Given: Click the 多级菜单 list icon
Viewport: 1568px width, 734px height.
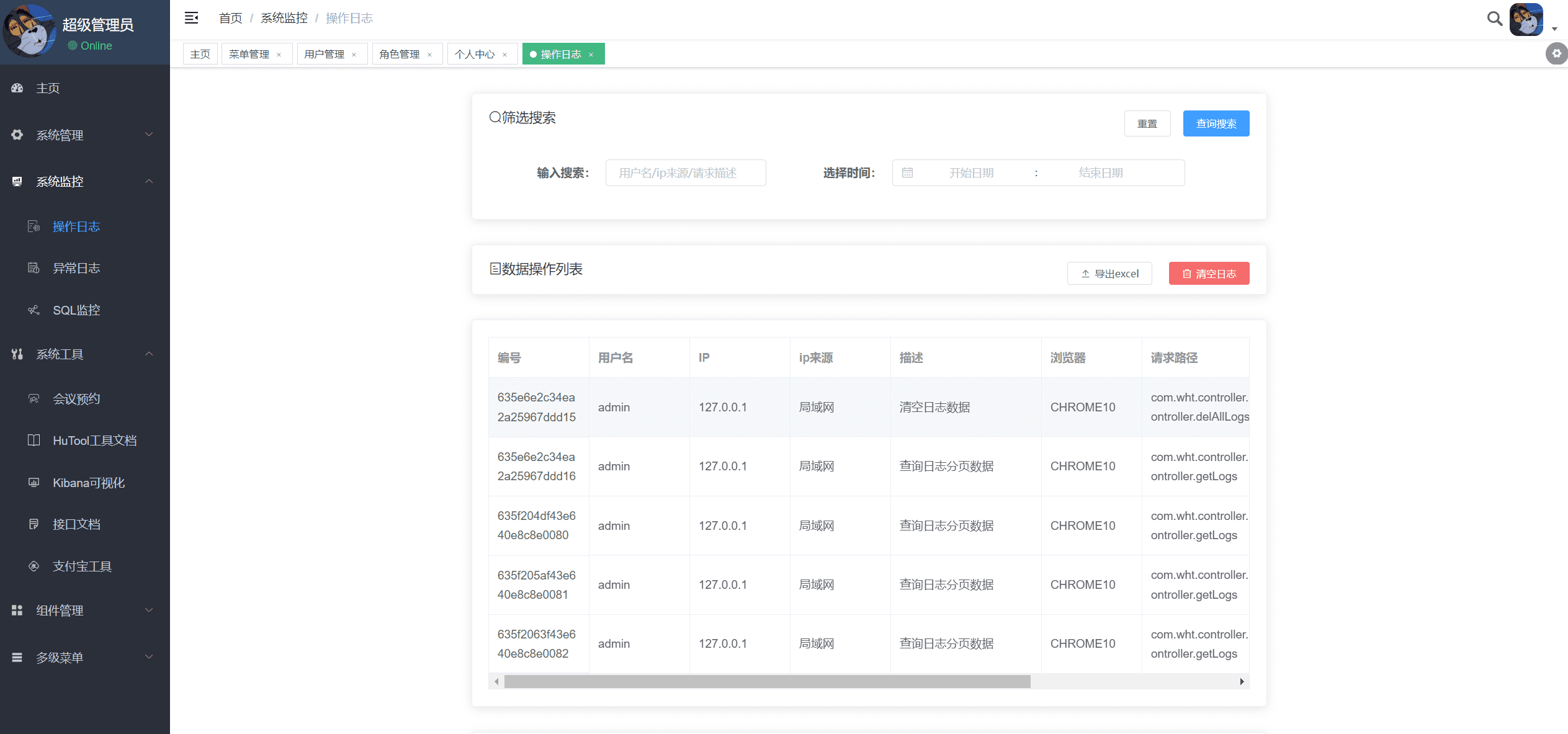Looking at the screenshot, I should click(x=17, y=657).
